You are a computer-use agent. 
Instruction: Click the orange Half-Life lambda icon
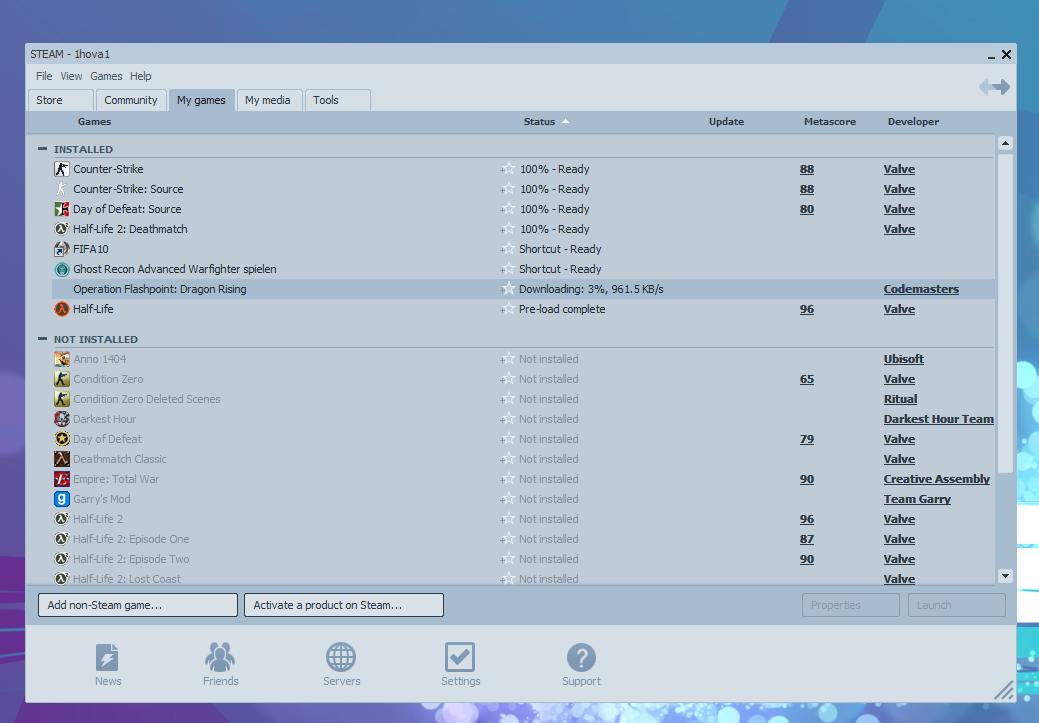pyautogui.click(x=62, y=309)
